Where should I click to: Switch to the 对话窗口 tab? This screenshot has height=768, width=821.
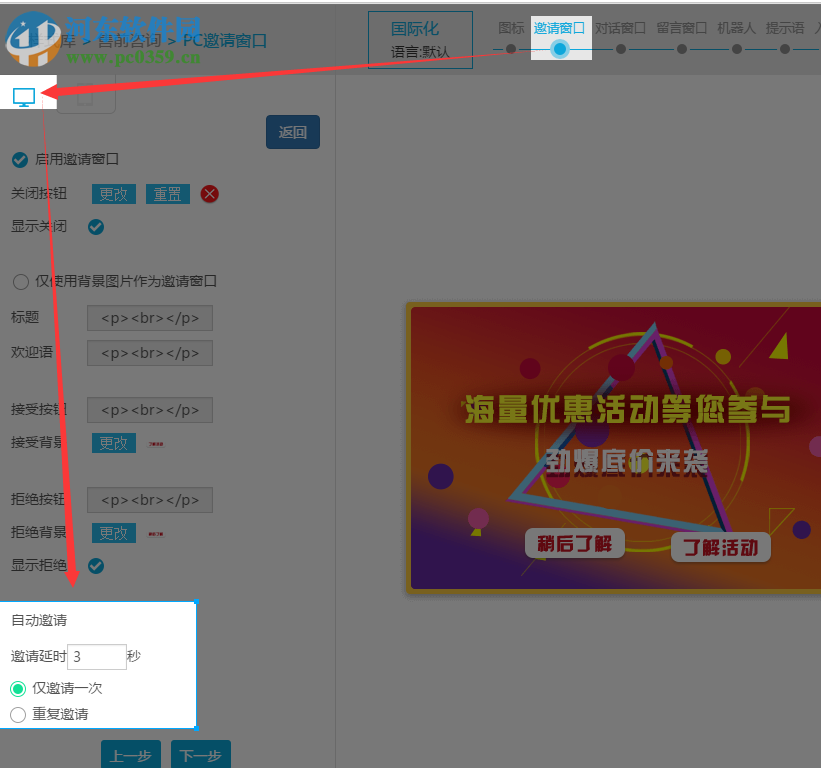coord(621,27)
